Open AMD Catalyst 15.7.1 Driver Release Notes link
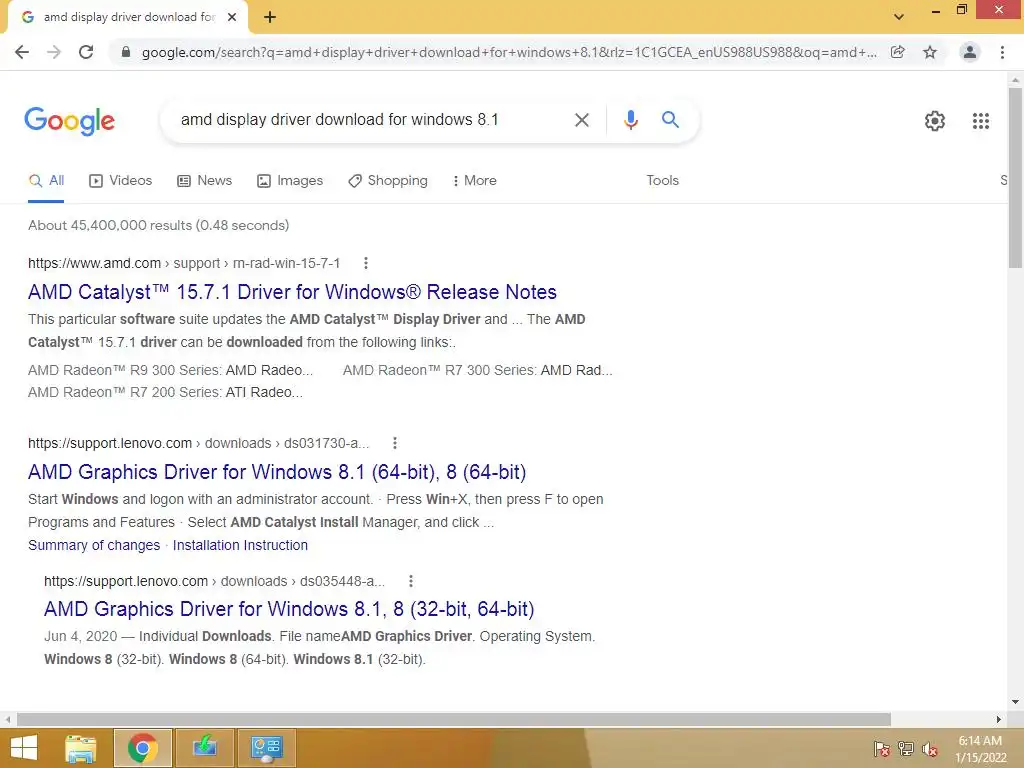 coord(292,292)
